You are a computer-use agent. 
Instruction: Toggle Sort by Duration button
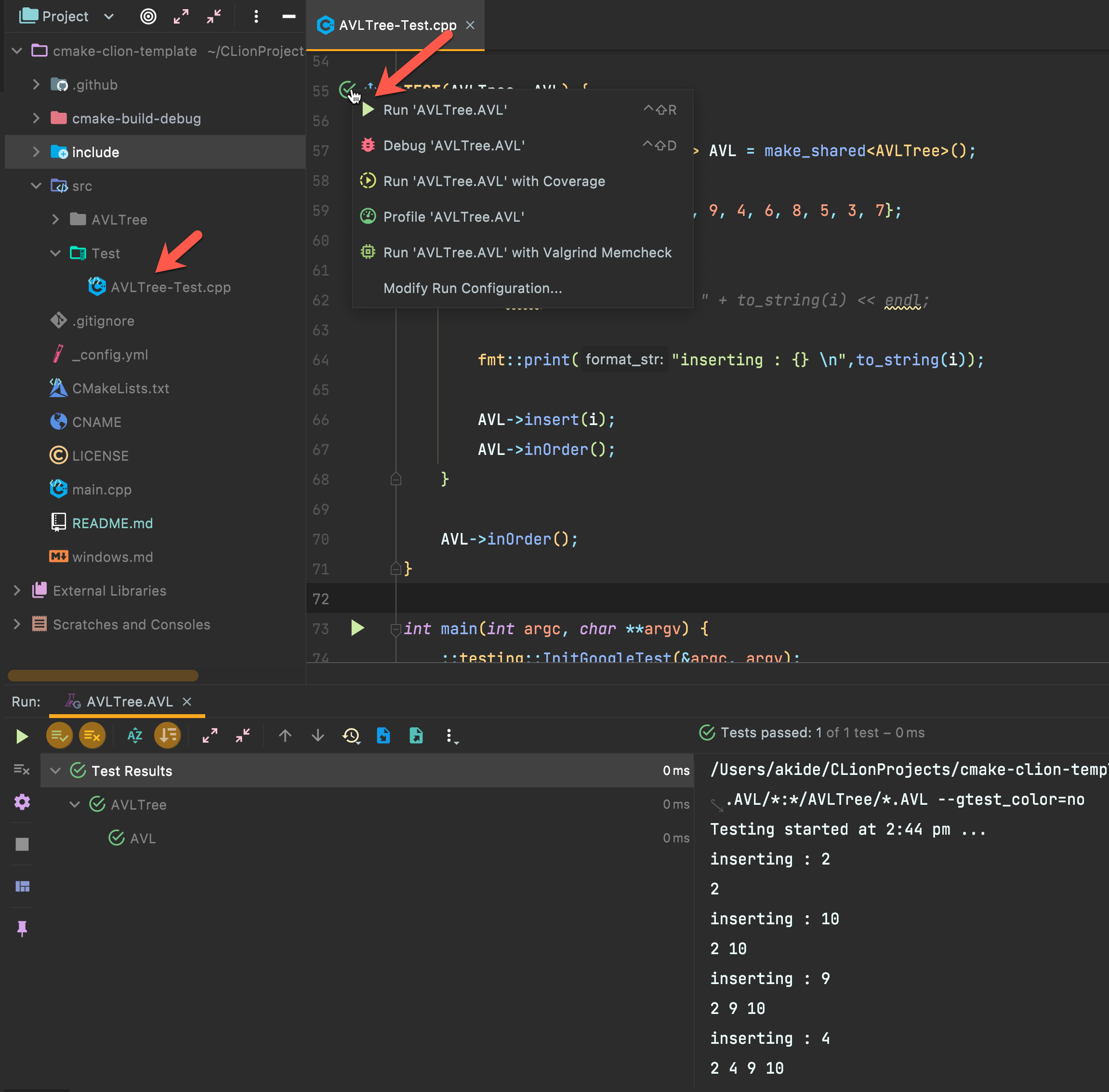coord(168,736)
